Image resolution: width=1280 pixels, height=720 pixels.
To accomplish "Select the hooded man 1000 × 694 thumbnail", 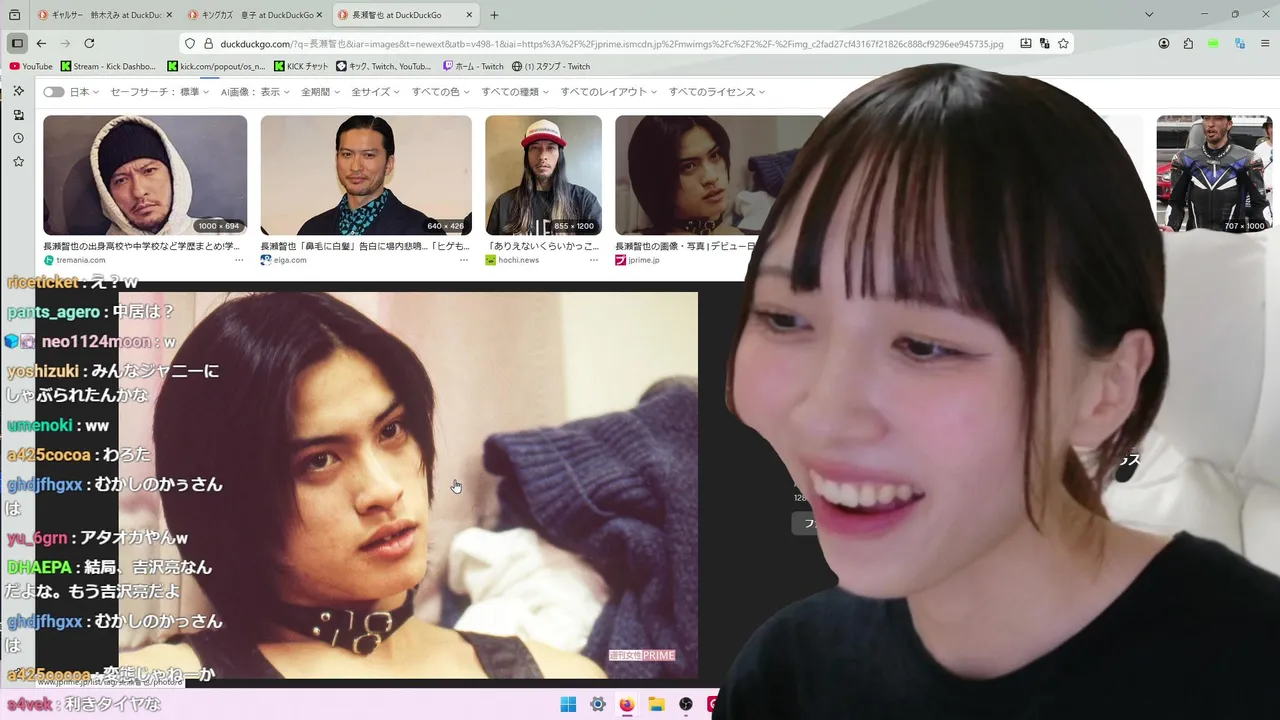I will [x=145, y=175].
